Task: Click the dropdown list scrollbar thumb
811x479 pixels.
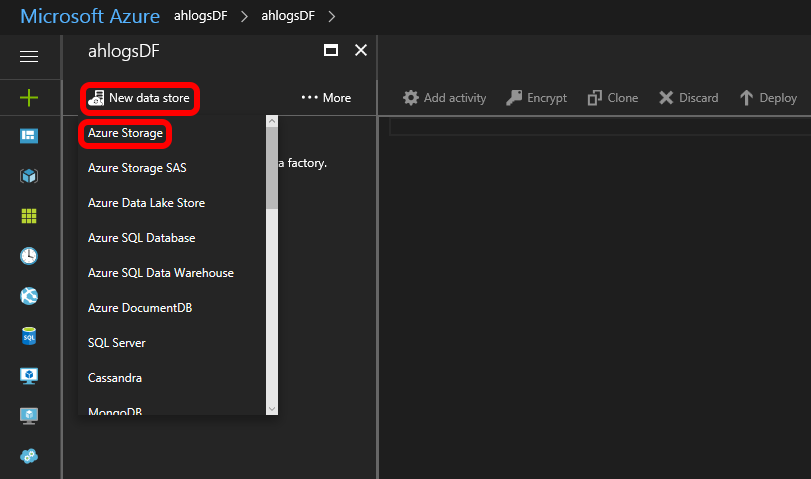Action: (272, 168)
